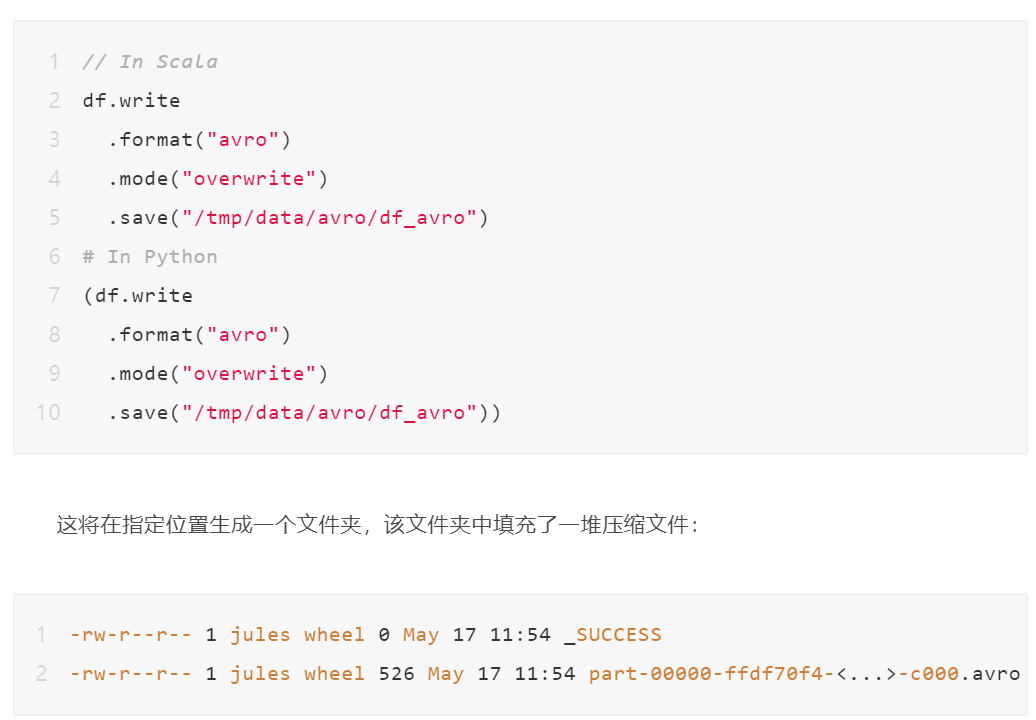The image size is (1036, 720).
Task: Click the "/tmp/data/avro/df_avro" path on line 5
Action: (329, 218)
